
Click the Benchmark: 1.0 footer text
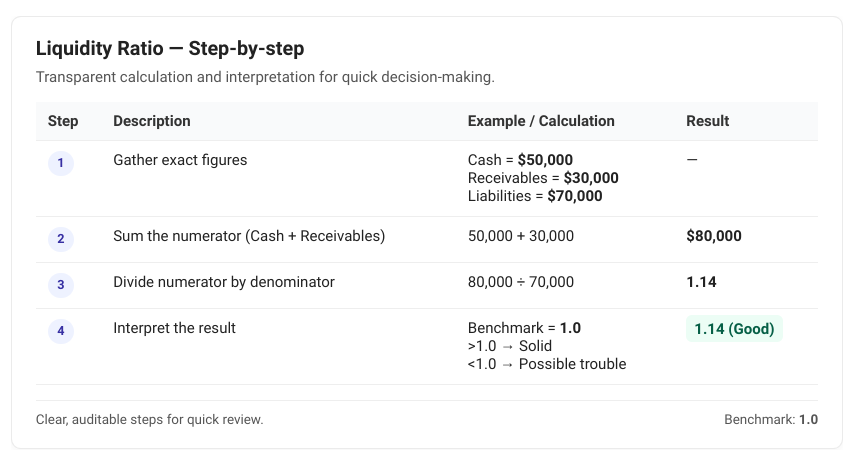click(770, 419)
